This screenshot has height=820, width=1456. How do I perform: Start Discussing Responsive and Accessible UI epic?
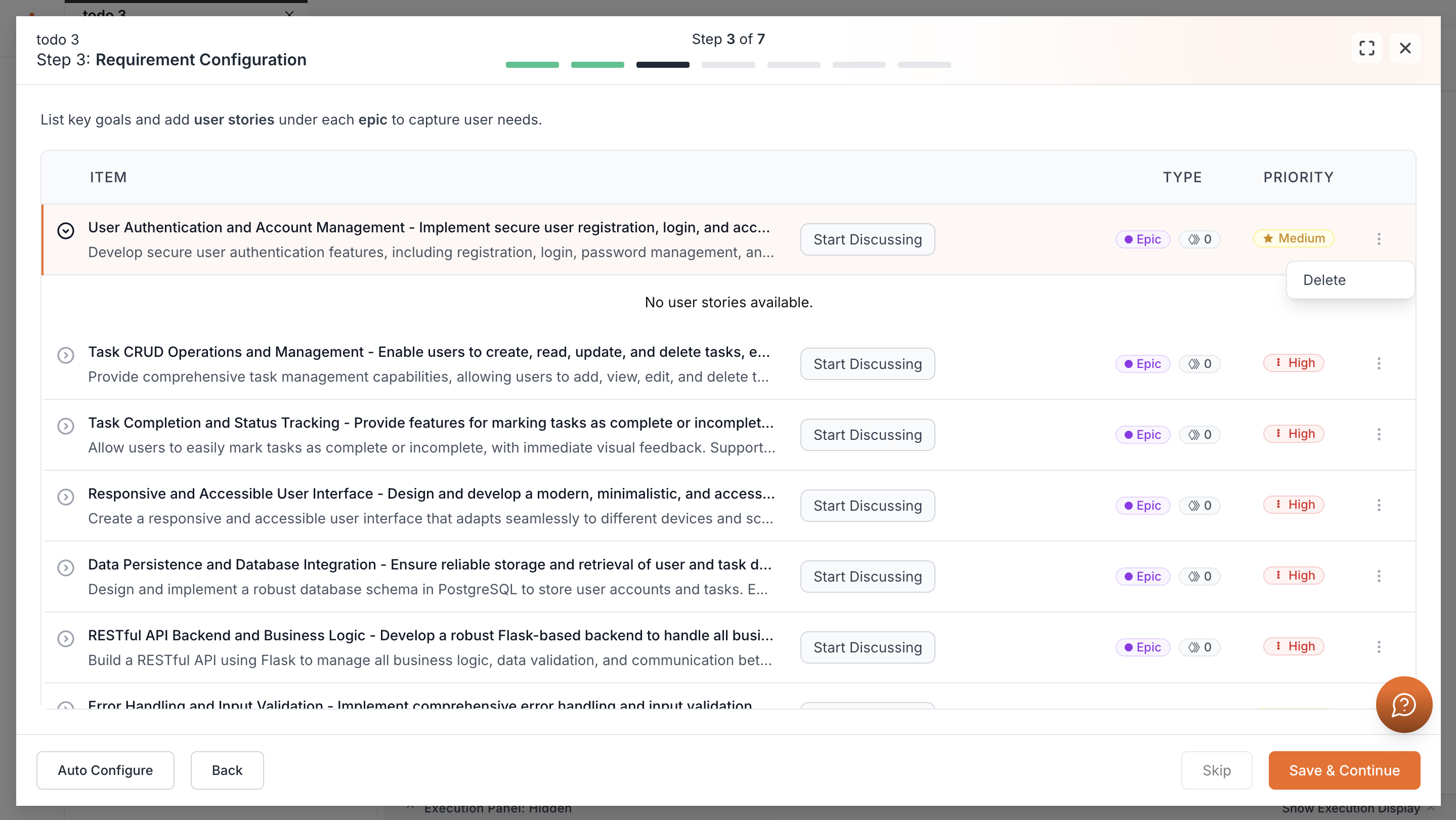tap(867, 506)
